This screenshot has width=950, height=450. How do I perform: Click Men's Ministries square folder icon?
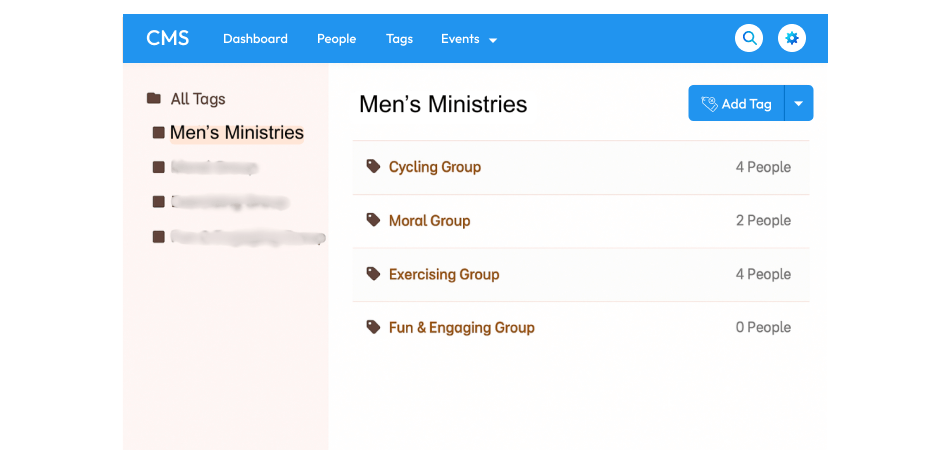coord(159,133)
